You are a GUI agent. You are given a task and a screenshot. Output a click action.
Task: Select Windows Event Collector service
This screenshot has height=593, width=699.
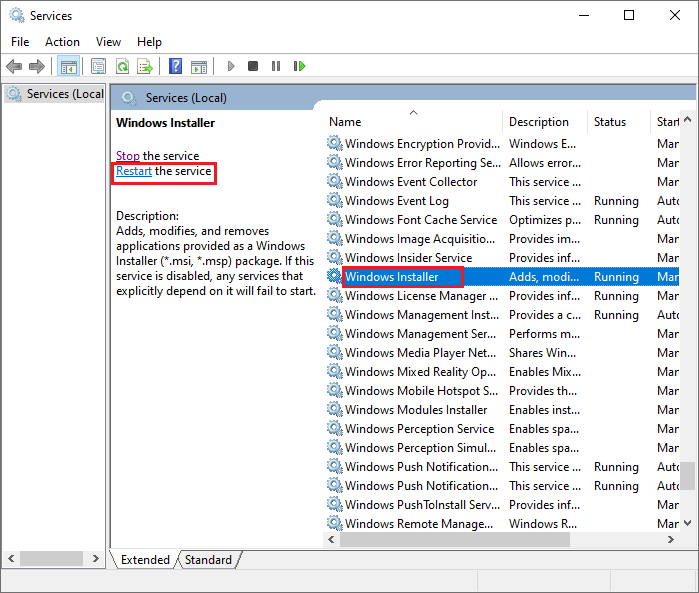coord(502,181)
